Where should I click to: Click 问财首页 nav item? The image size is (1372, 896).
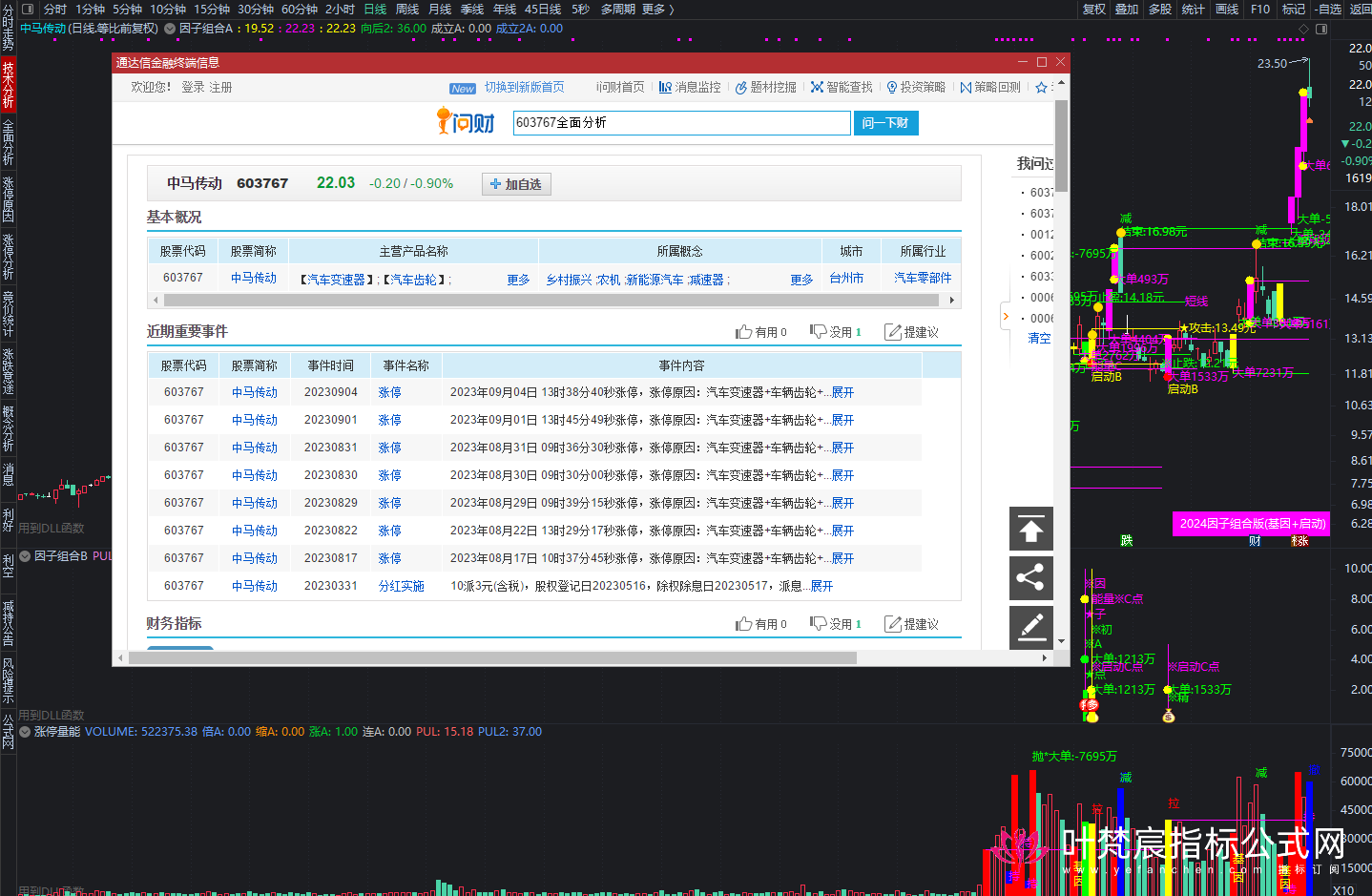[x=620, y=87]
